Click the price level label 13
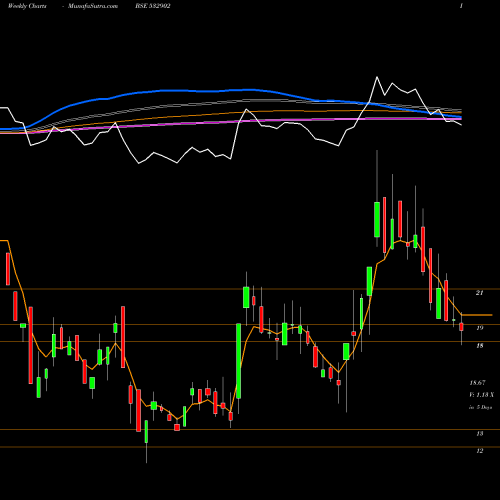This screenshot has width=500, height=500. [x=479, y=434]
